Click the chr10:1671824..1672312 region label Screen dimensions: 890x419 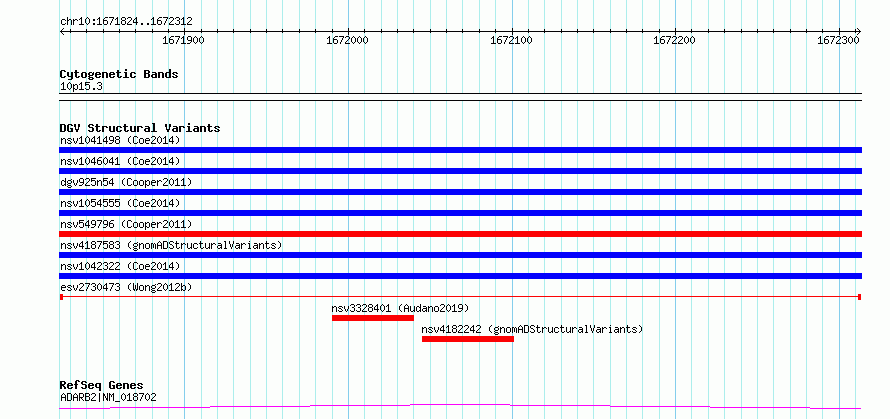(126, 22)
